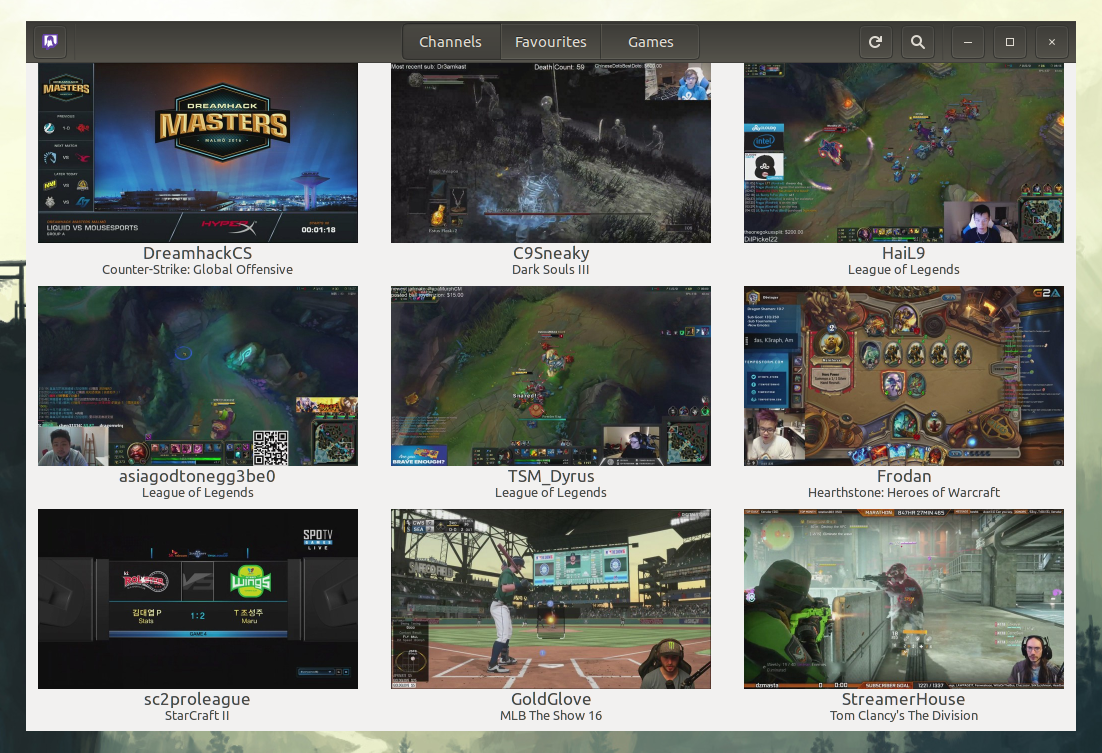
Task: Click the Frodan channel name
Action: (x=904, y=476)
